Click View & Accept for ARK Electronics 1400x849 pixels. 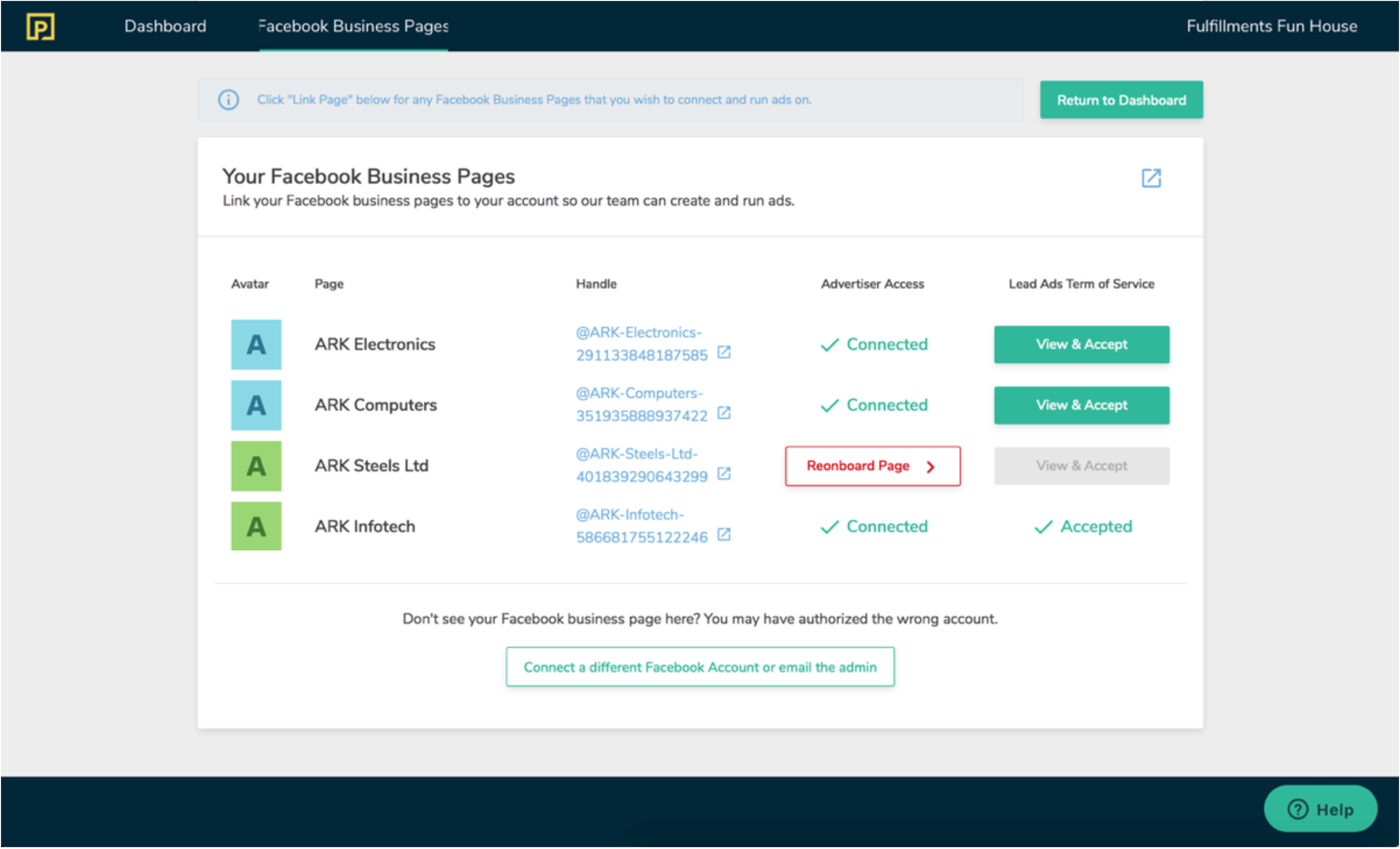tap(1082, 345)
